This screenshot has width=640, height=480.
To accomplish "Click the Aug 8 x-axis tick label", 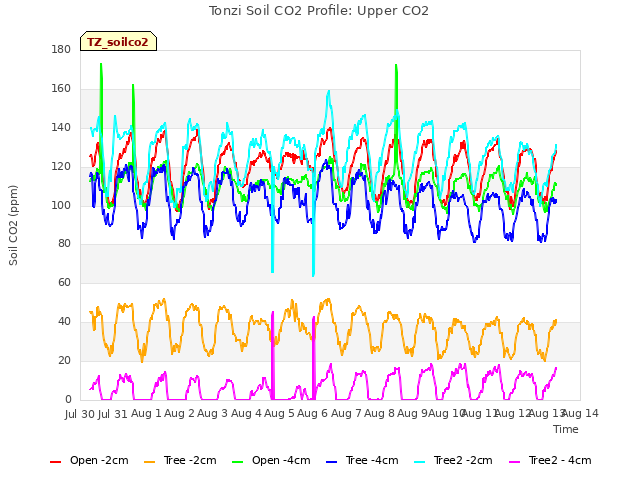I will (x=379, y=414).
